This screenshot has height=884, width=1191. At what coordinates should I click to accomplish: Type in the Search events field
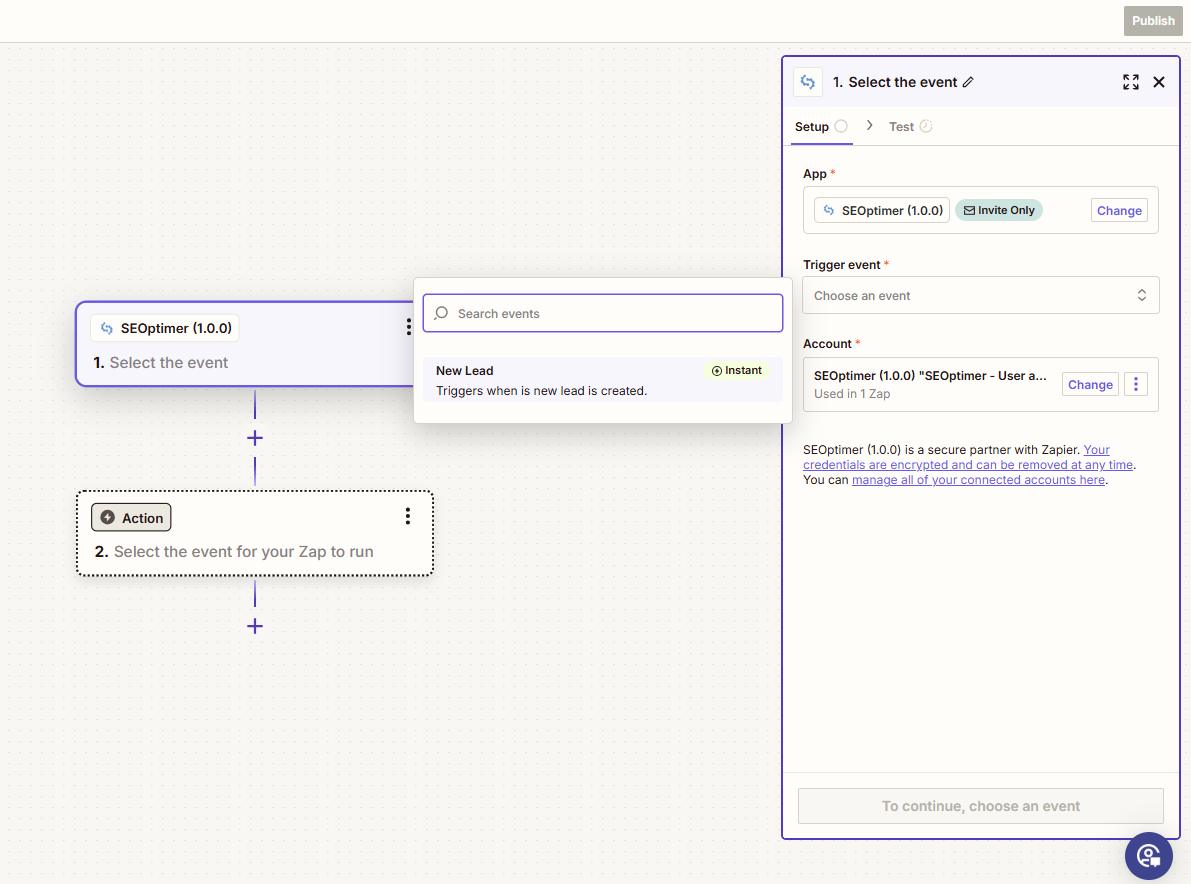[x=610, y=313]
